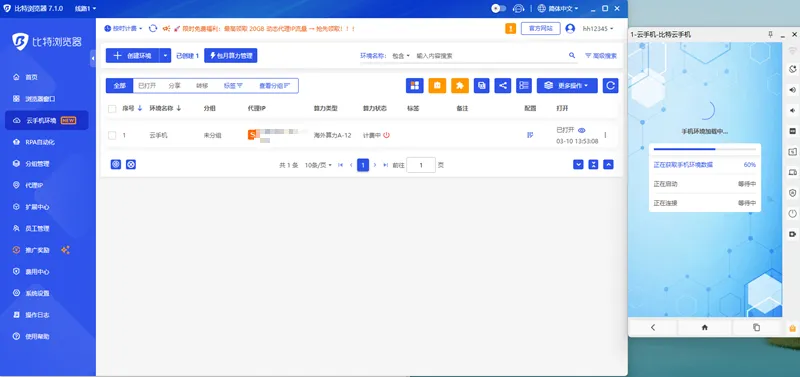Click the eye icon beside 已打开
This screenshot has width=800, height=377.
[582, 130]
